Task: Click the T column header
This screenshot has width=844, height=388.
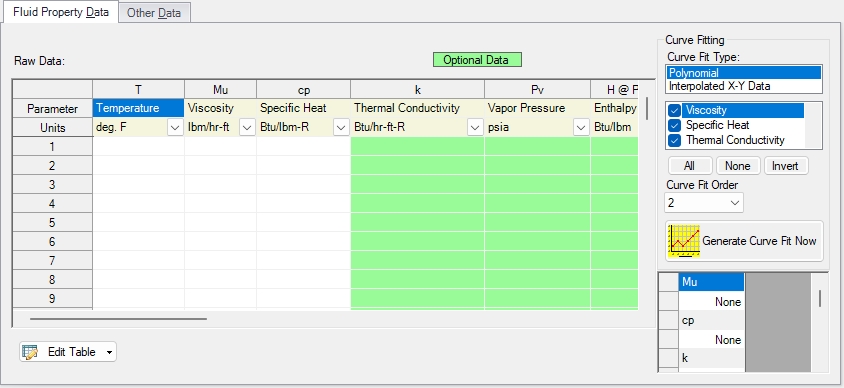Action: coord(139,90)
